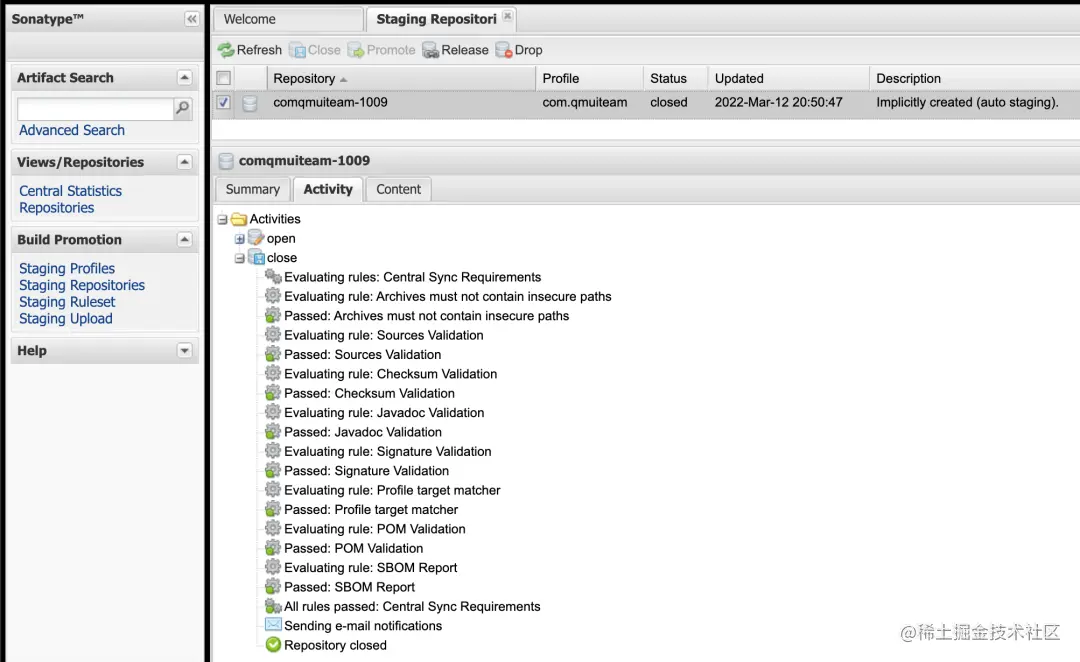The image size is (1080, 662).
Task: Click the Refresh toolbar button
Action: pyautogui.click(x=249, y=50)
